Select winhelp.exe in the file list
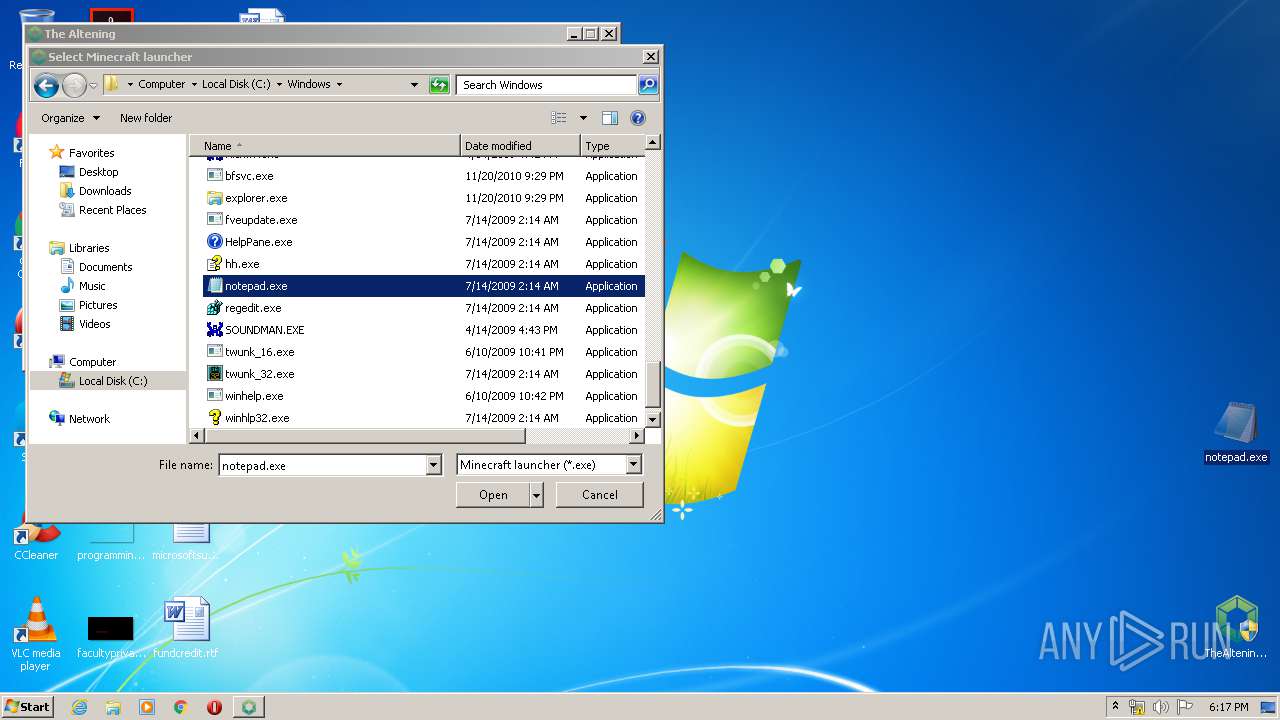The width and height of the screenshot is (1280, 720). click(254, 396)
